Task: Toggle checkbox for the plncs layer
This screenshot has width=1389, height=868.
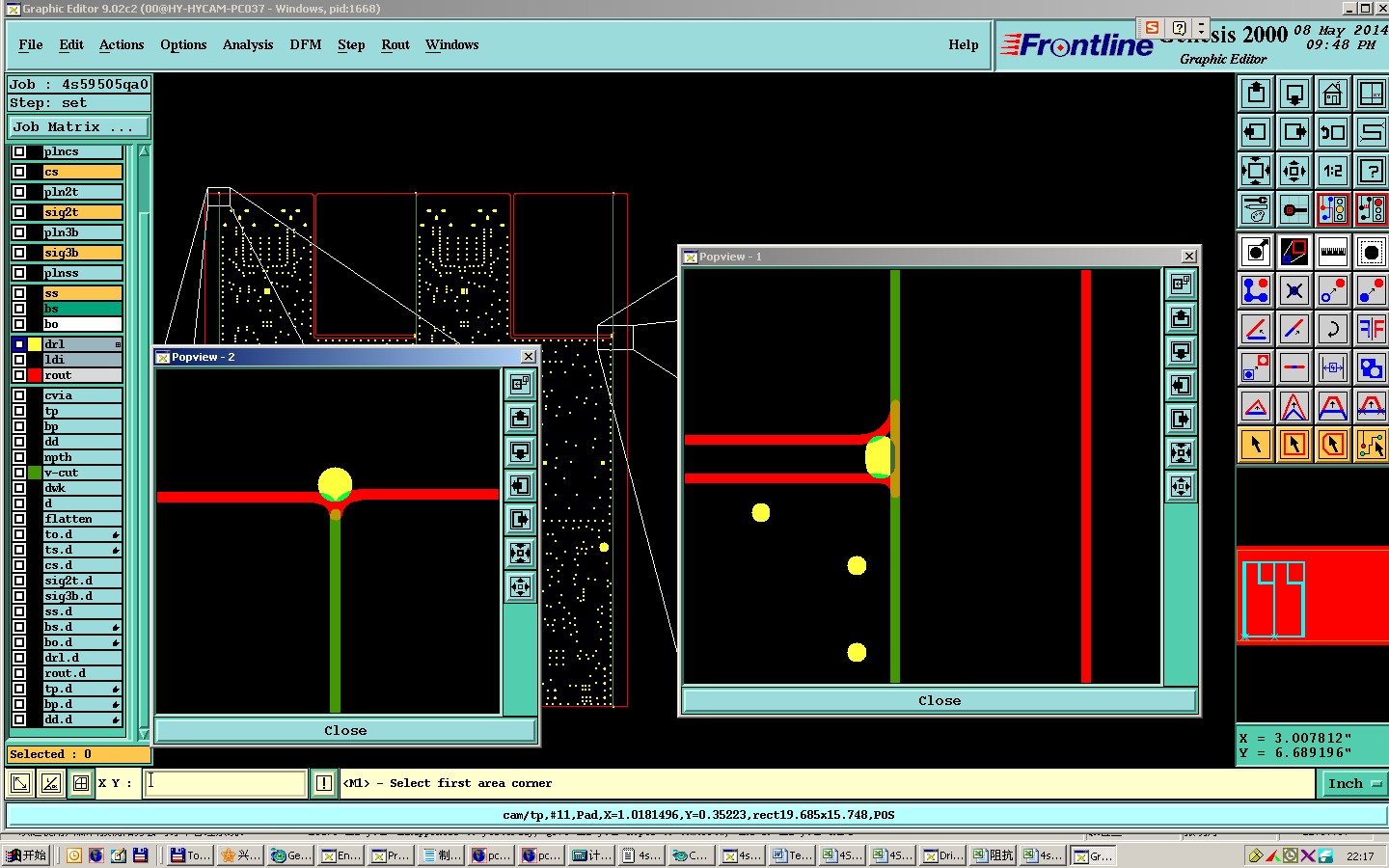Action: (x=19, y=151)
